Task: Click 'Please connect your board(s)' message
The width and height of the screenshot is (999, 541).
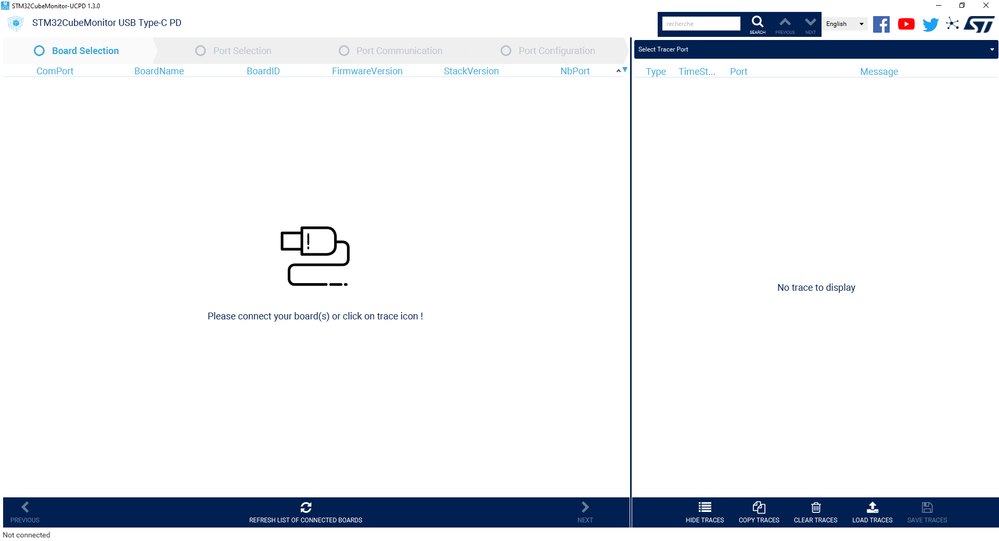Action: pos(315,316)
